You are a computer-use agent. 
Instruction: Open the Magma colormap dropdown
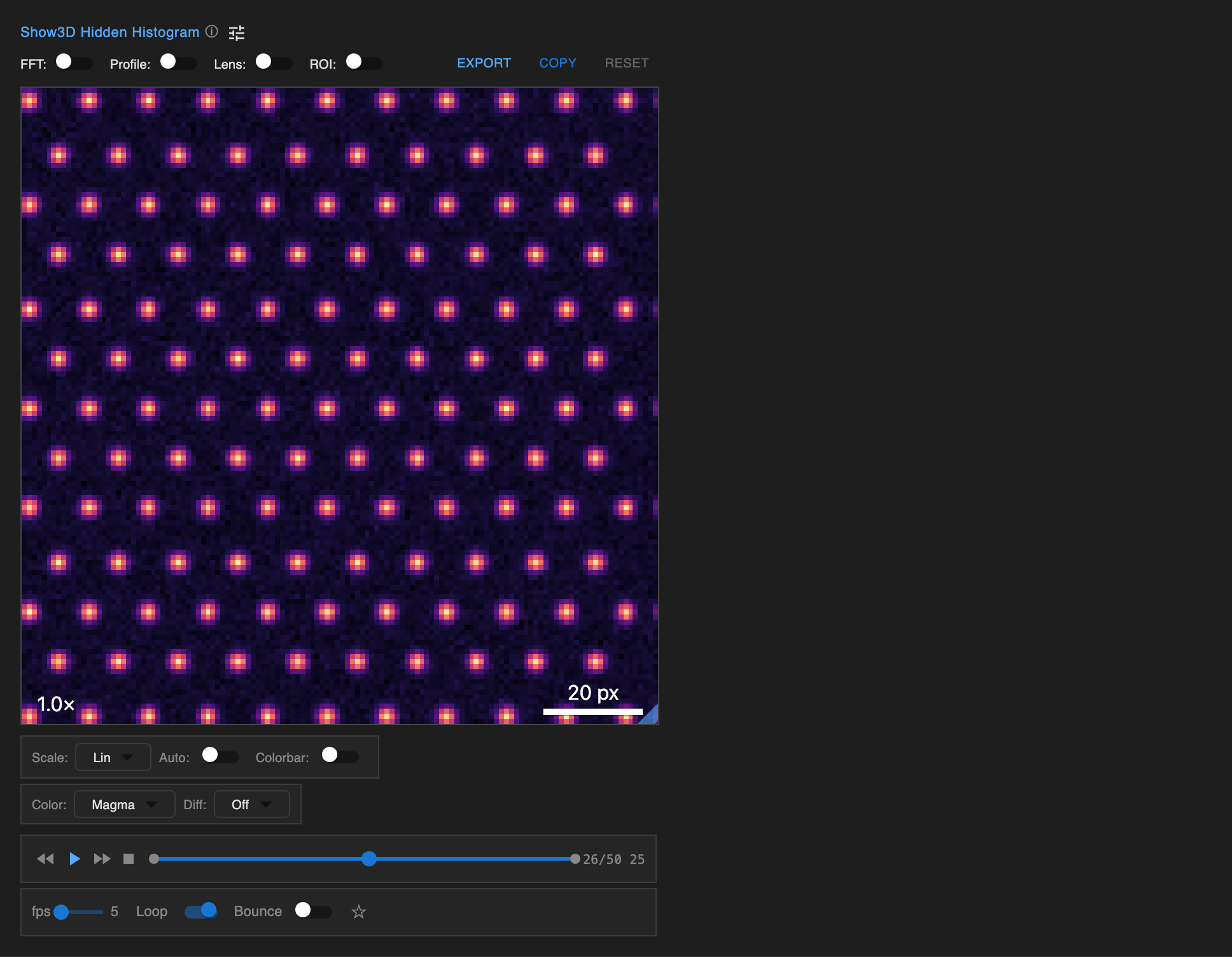(124, 804)
